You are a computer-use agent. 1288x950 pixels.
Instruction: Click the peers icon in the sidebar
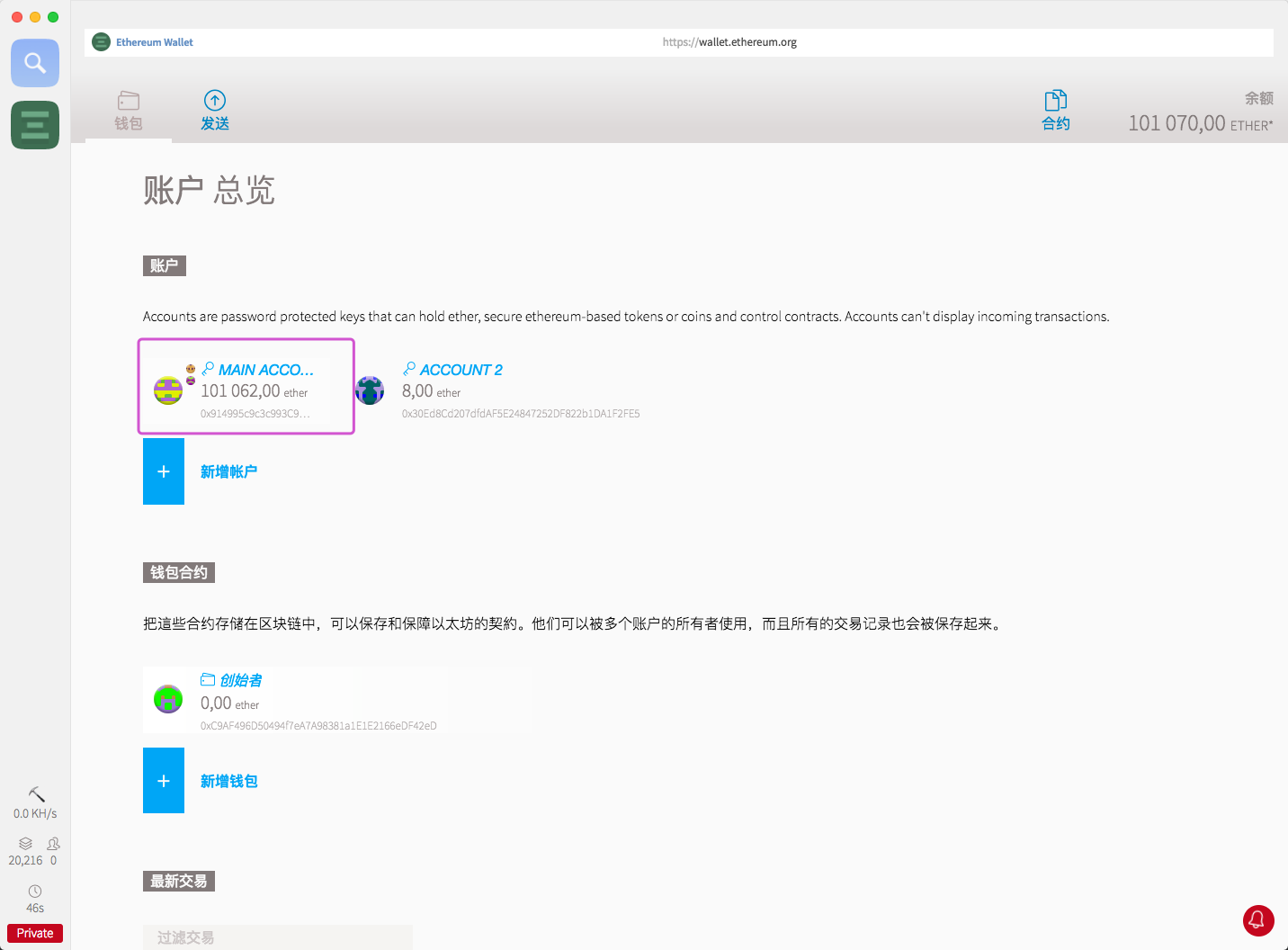tap(53, 844)
